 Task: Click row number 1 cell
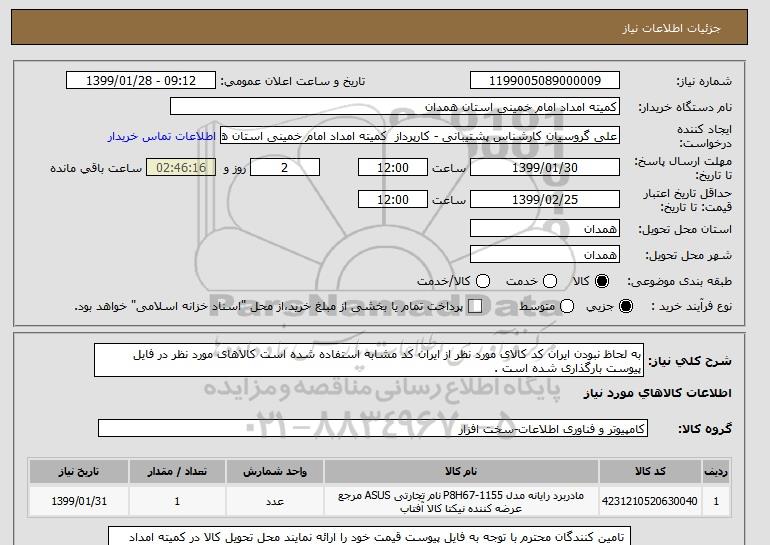716,501
